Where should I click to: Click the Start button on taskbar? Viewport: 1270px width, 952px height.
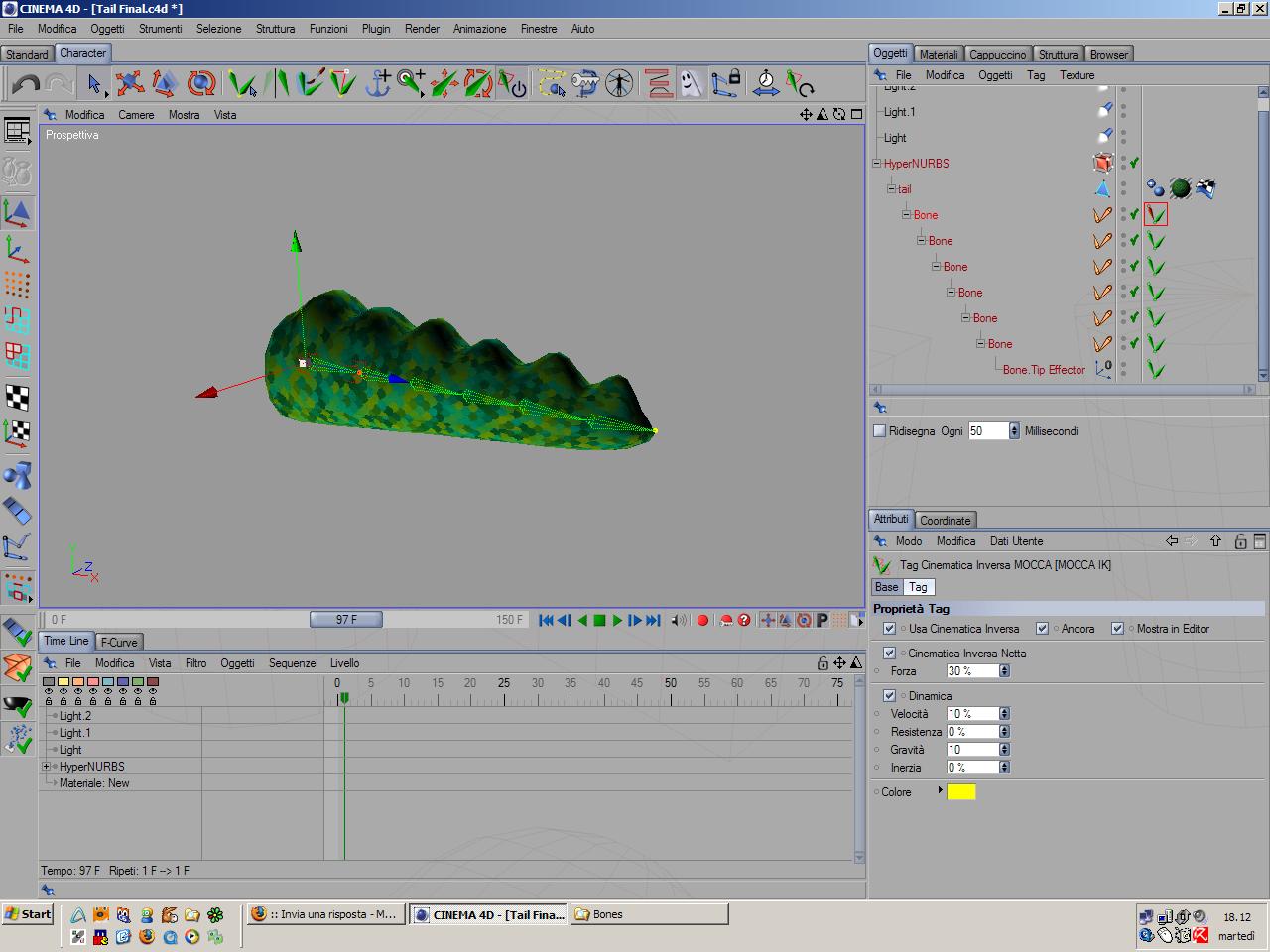[x=28, y=914]
